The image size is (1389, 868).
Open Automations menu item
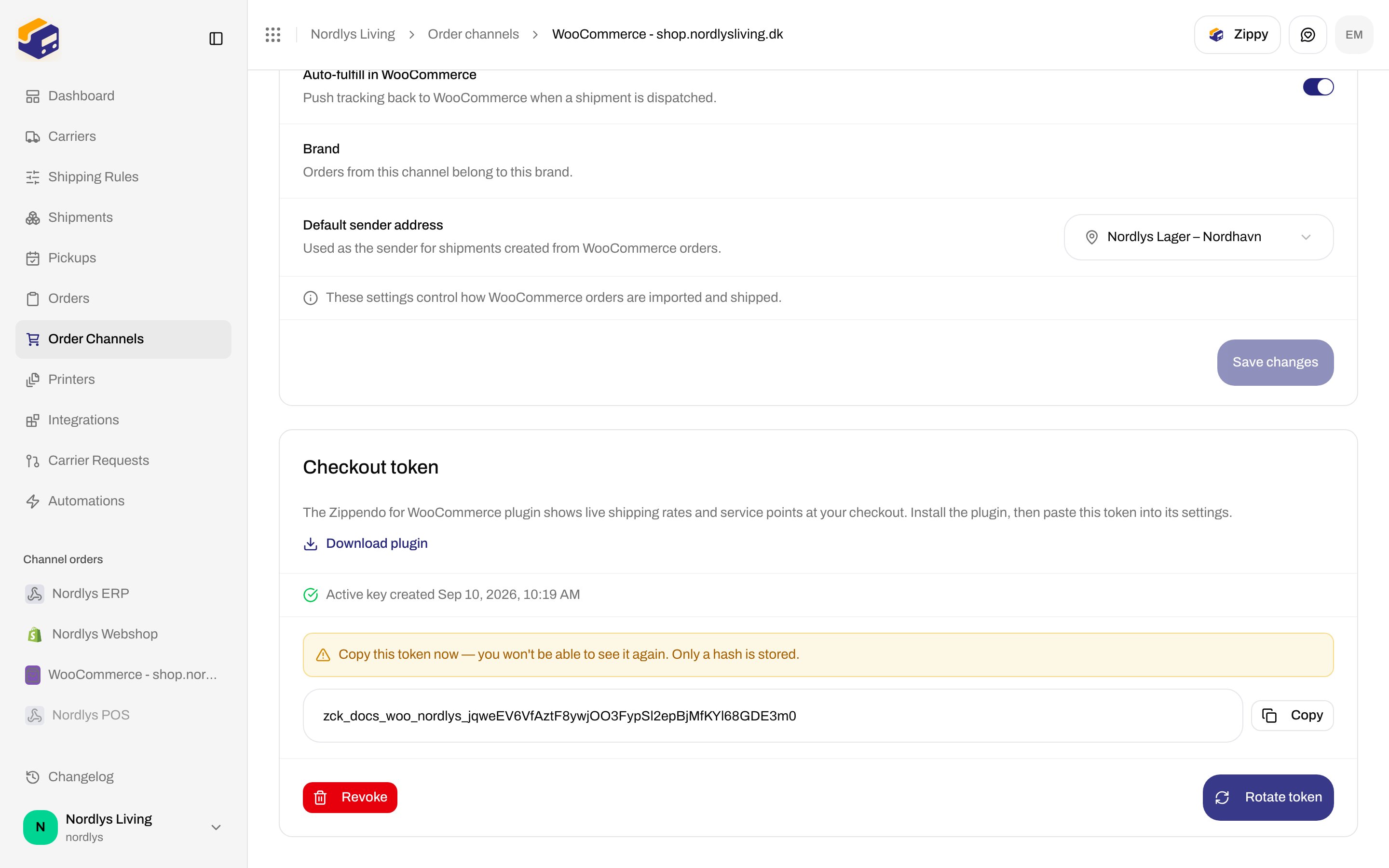[123, 501]
